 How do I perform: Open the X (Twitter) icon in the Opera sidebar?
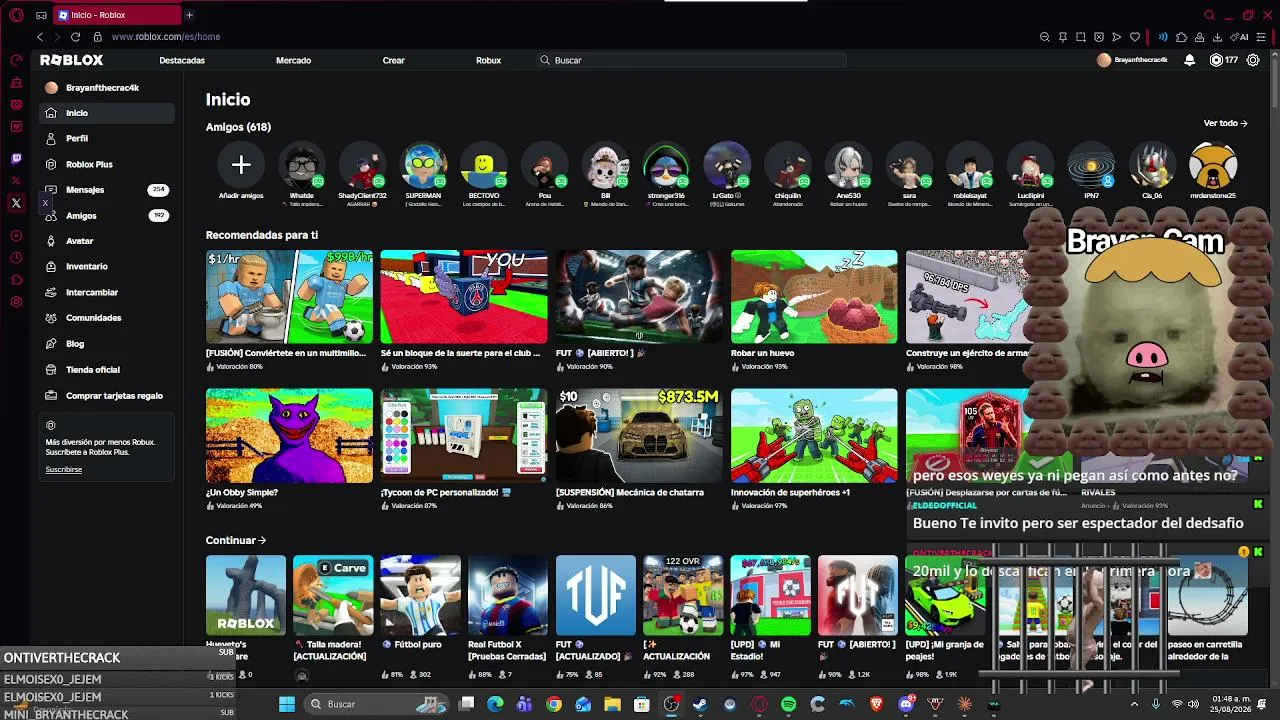(x=16, y=203)
